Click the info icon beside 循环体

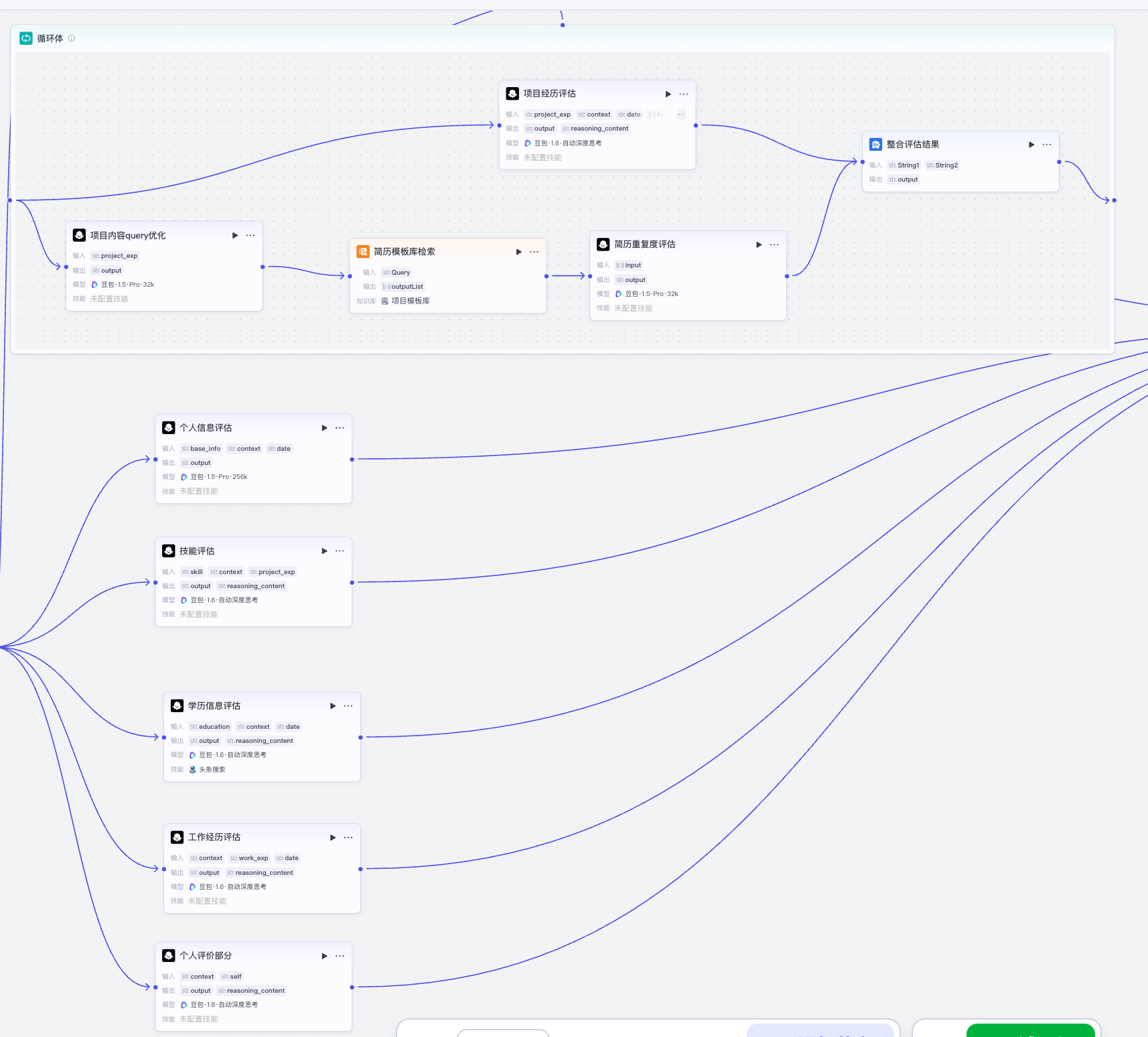tap(72, 39)
